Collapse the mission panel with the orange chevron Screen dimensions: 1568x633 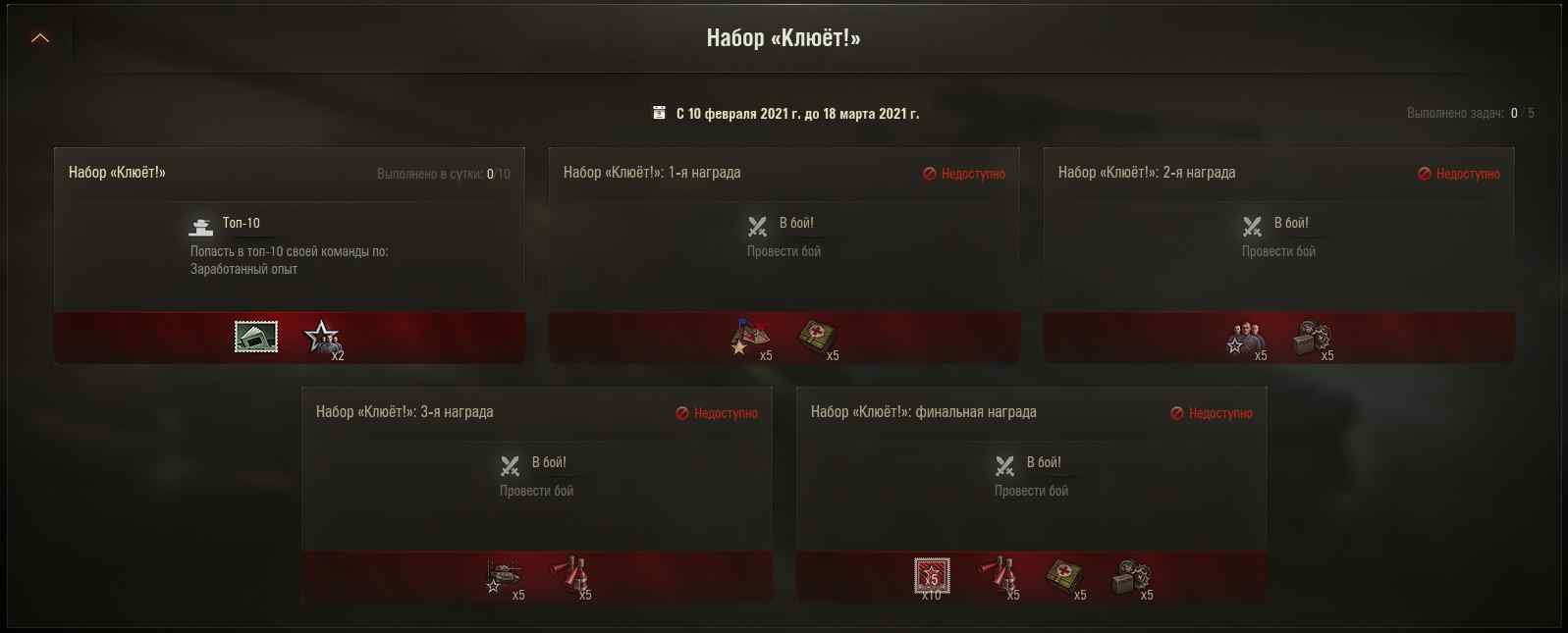40,38
